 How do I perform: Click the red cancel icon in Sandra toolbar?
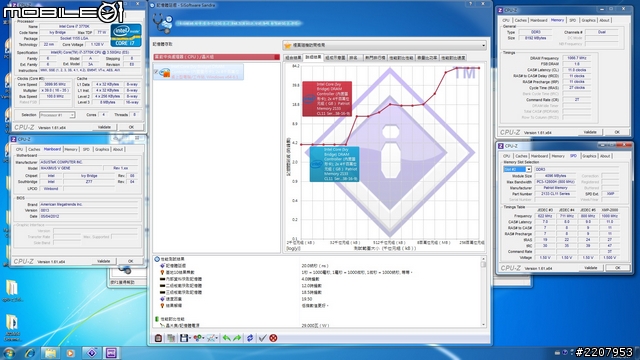[273, 338]
